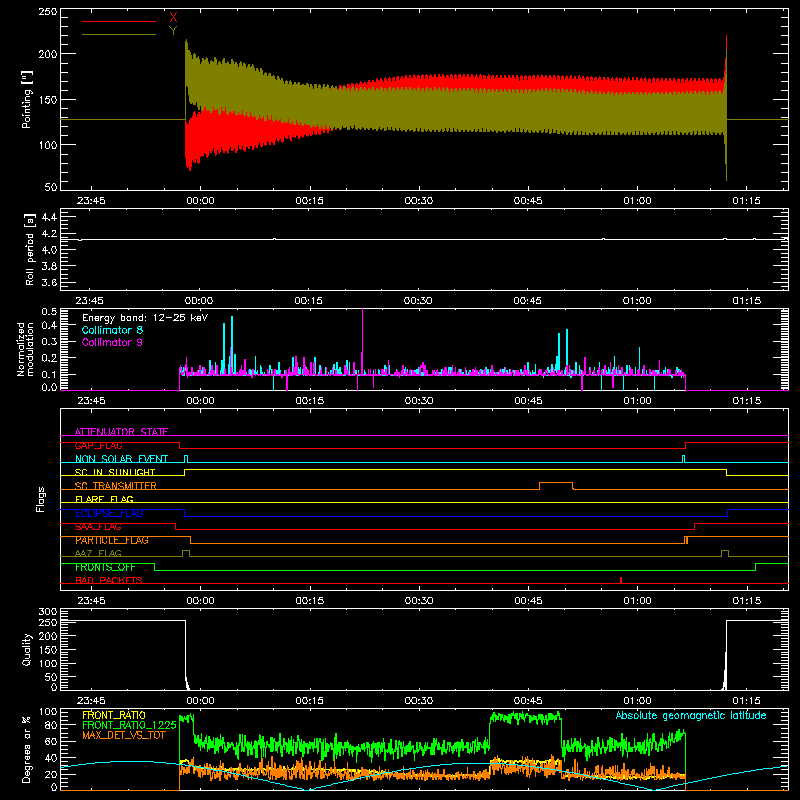Select the Roll period axis label
The height and width of the screenshot is (800, 800).
pos(30,249)
